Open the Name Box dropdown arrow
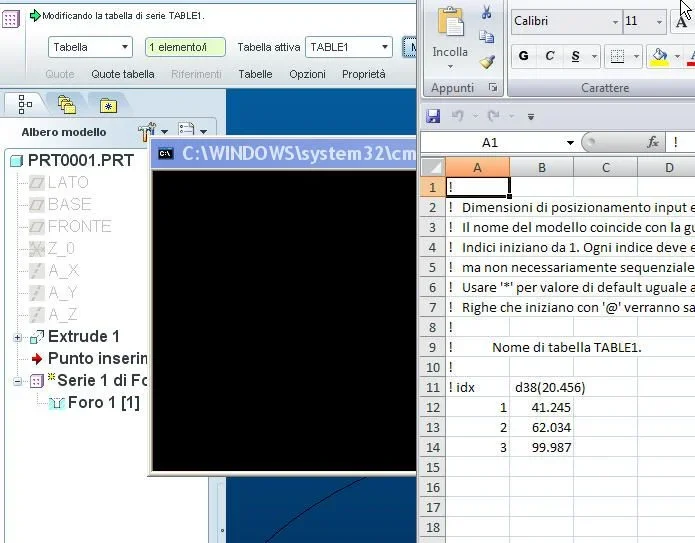Screen dimensions: 695x543 click(570, 143)
